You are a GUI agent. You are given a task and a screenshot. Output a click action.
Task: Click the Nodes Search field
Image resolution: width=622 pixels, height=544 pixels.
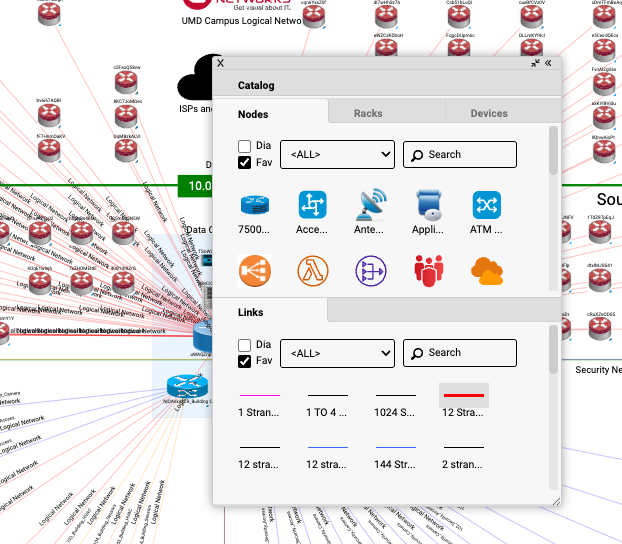(x=460, y=154)
